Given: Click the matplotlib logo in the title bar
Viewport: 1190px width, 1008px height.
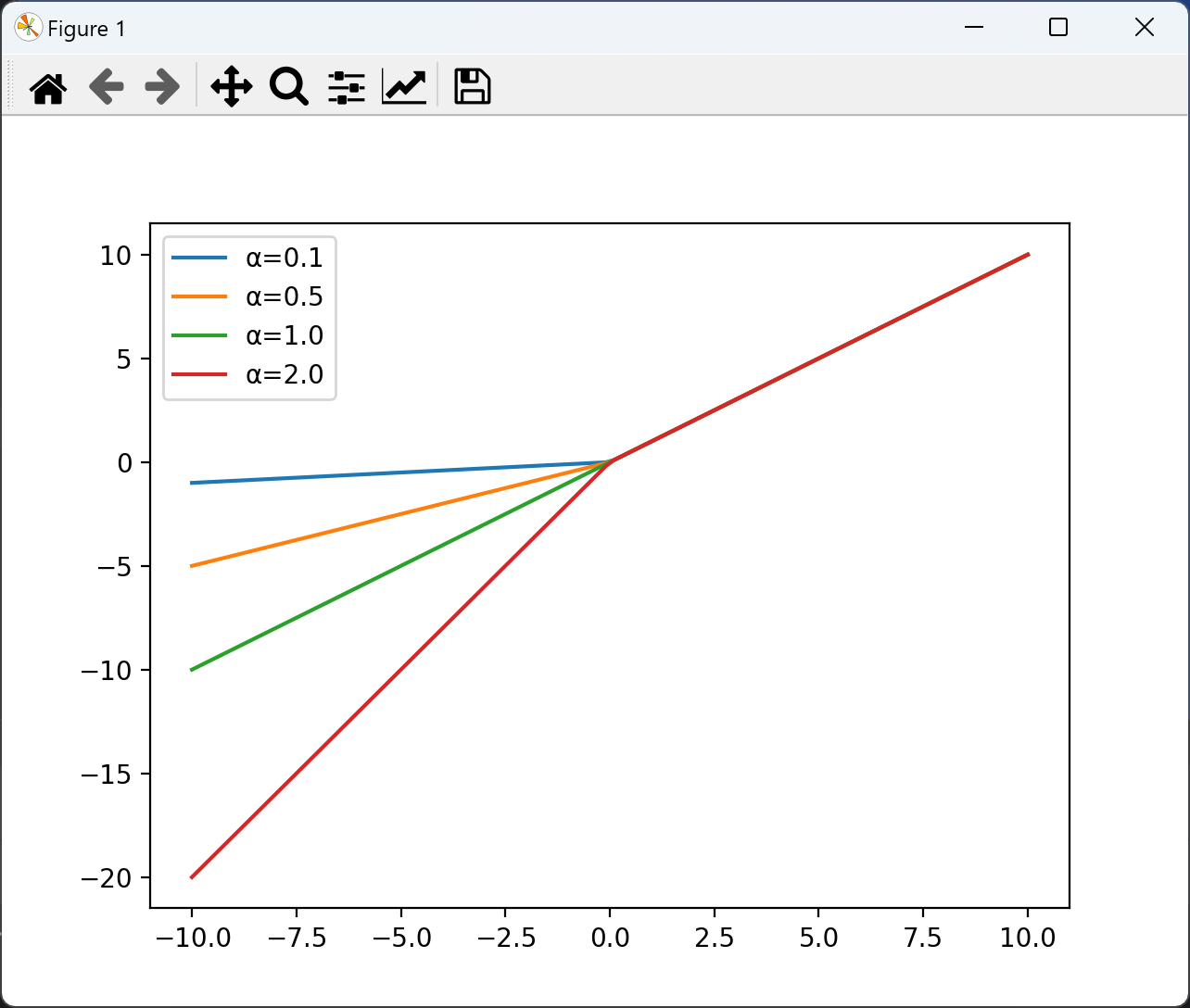Looking at the screenshot, I should [x=29, y=29].
